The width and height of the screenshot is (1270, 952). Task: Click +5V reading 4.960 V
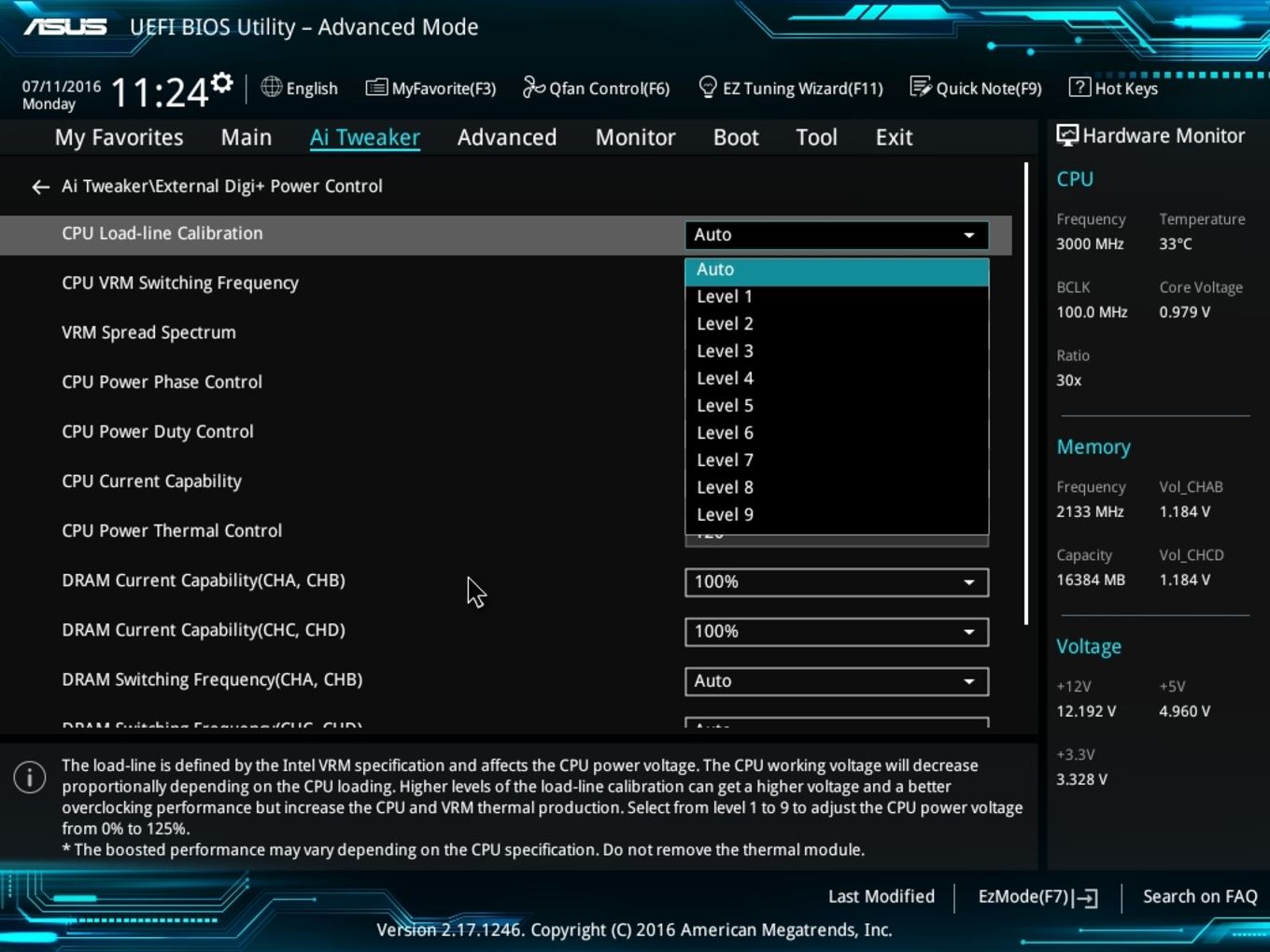[x=1184, y=711]
